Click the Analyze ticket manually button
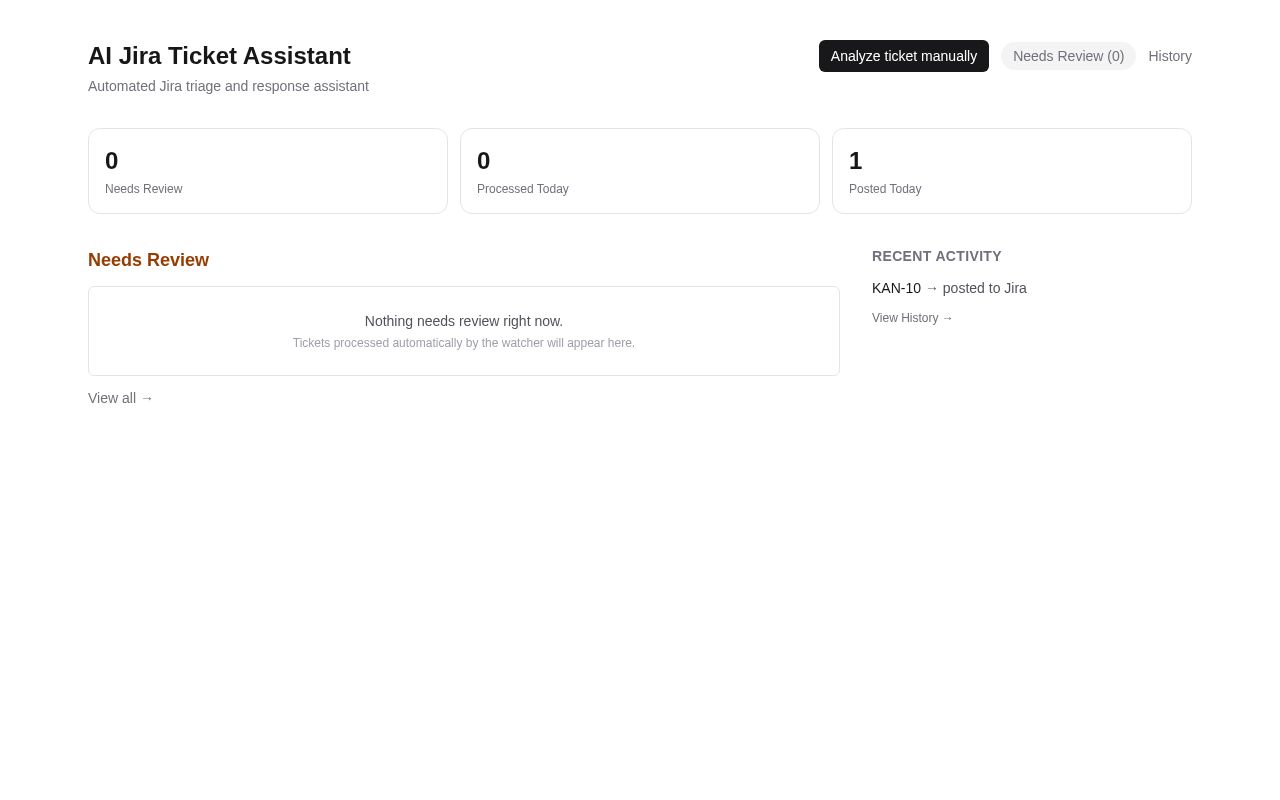 click(904, 56)
